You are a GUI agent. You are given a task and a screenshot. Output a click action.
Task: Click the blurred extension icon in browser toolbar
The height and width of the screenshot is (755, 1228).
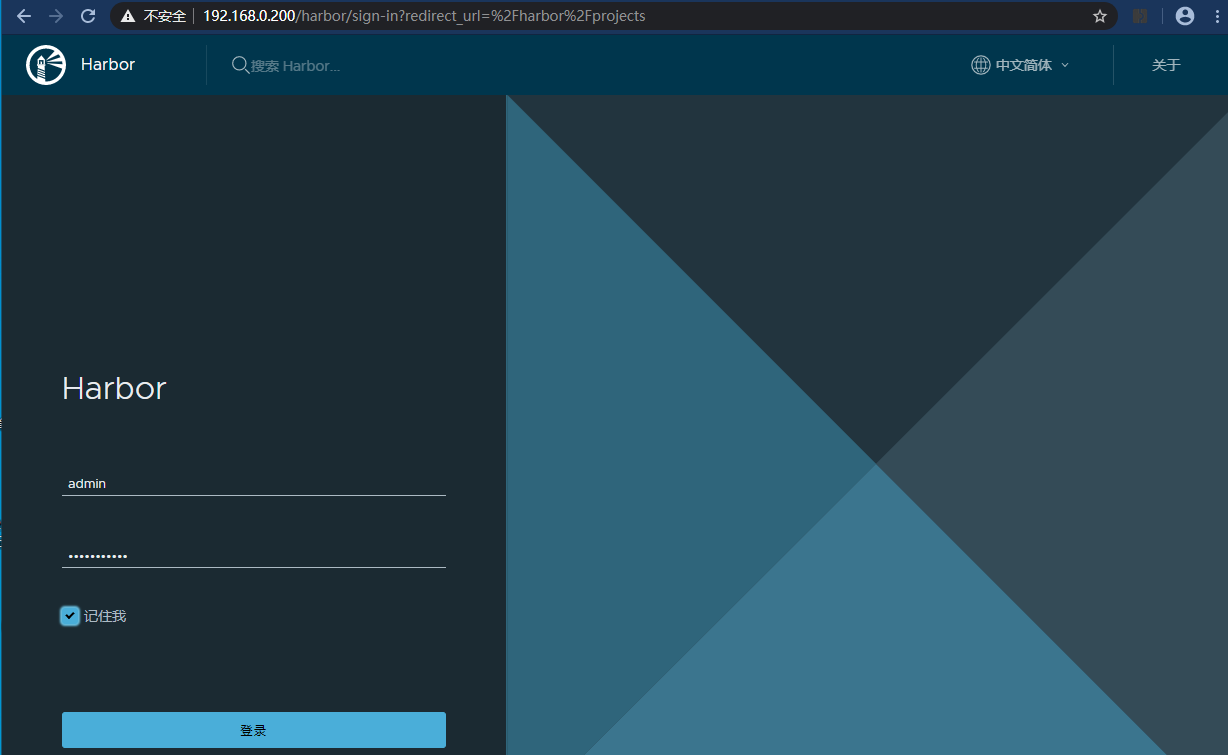(1140, 16)
